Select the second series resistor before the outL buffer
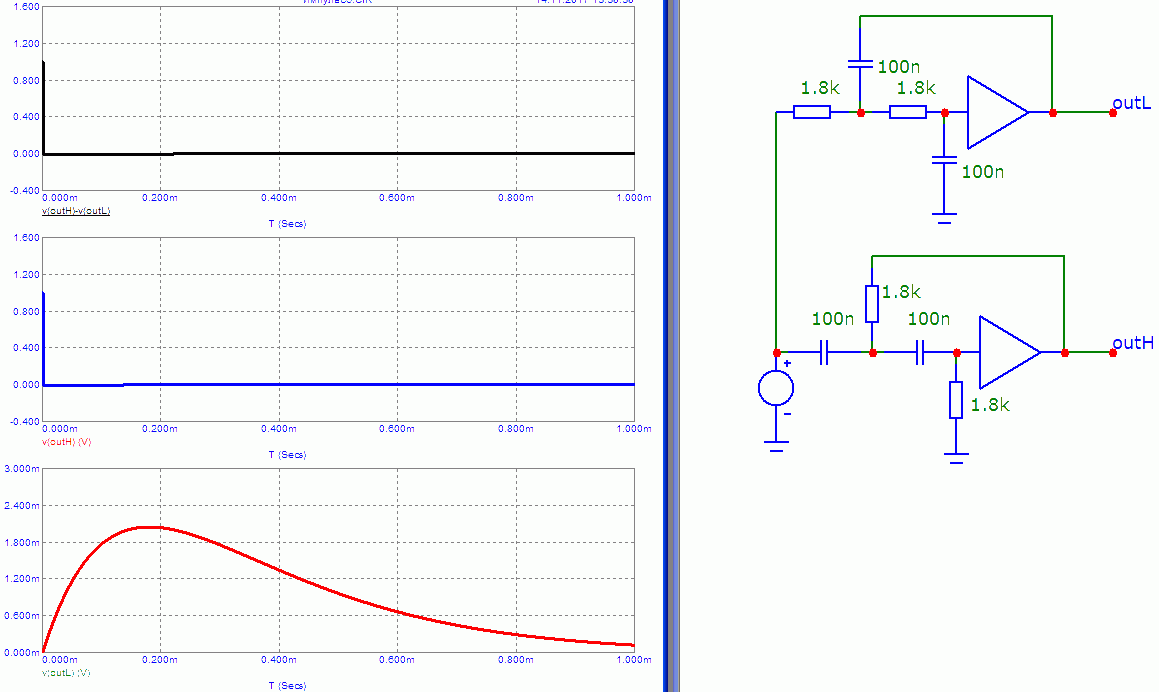The width and height of the screenshot is (1159, 692). 908,112
